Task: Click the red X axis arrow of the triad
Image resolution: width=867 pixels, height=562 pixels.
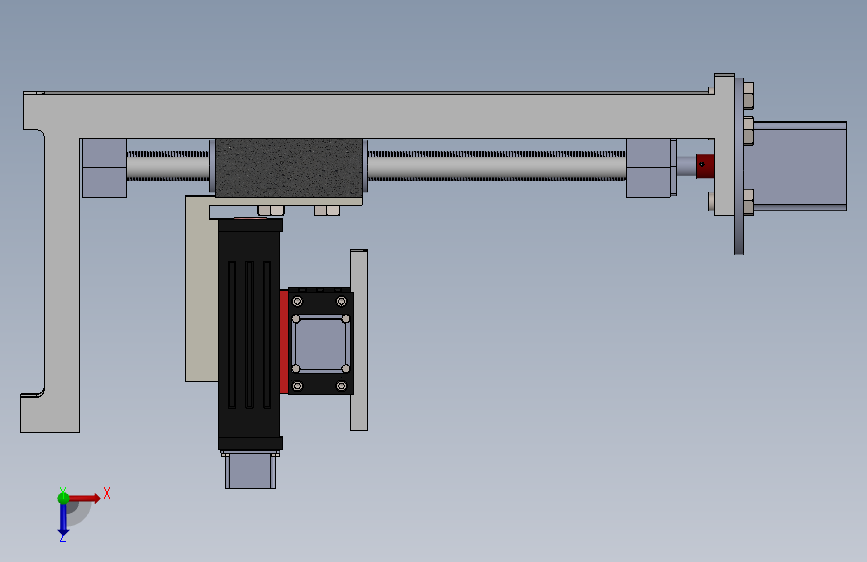Action: click(x=84, y=498)
